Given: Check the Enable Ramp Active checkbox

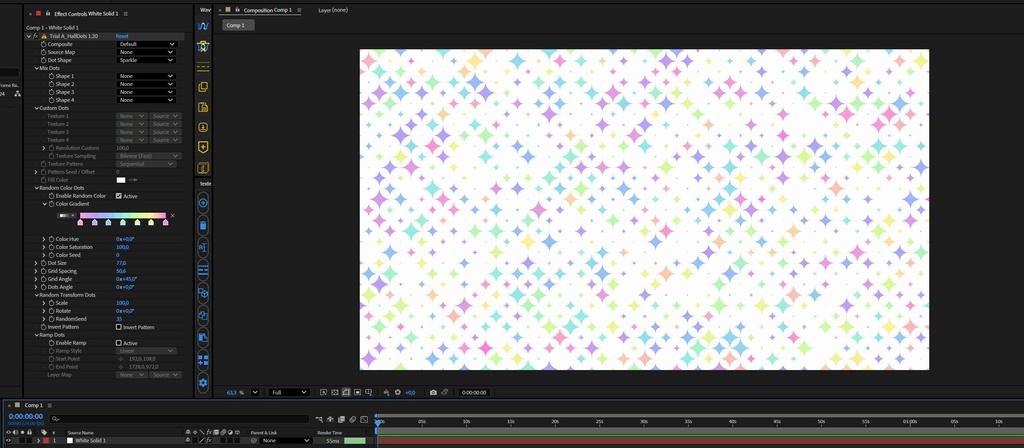Looking at the screenshot, I should (119, 343).
